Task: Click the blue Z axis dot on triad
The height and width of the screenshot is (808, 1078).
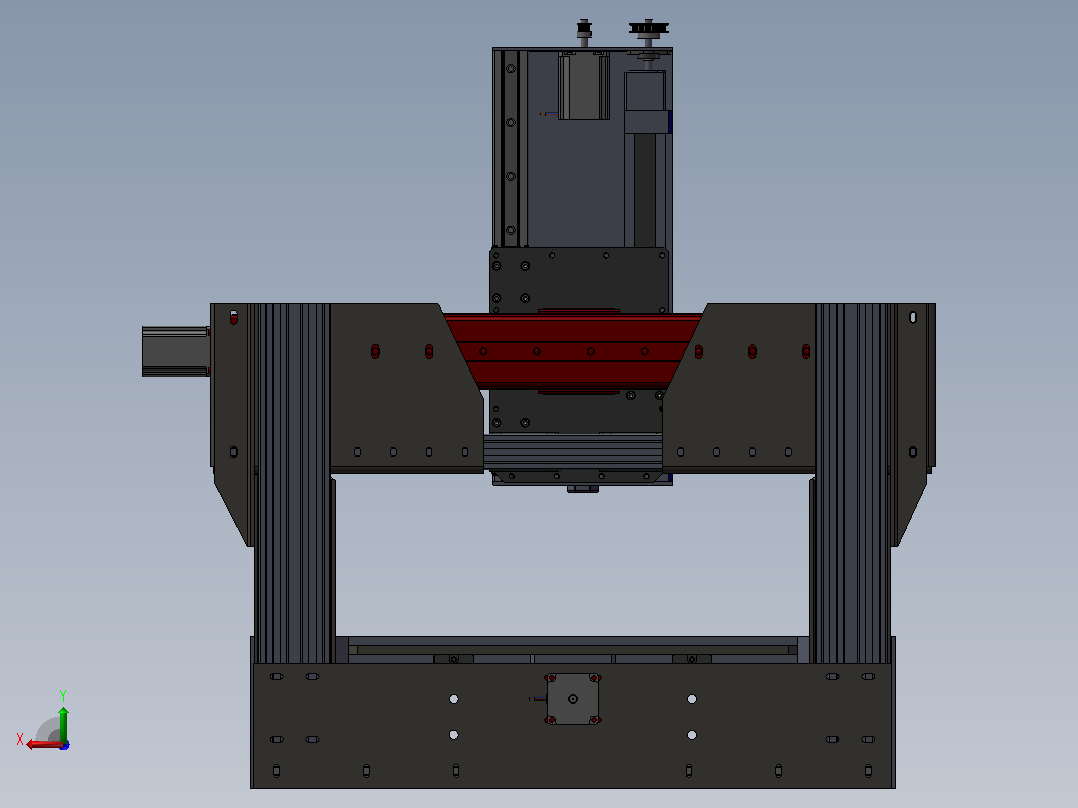Action: pos(65,745)
